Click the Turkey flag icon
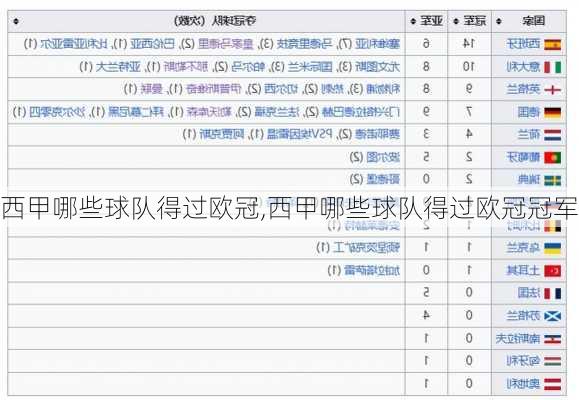Viewport: 579px width, 400px height. point(552,271)
